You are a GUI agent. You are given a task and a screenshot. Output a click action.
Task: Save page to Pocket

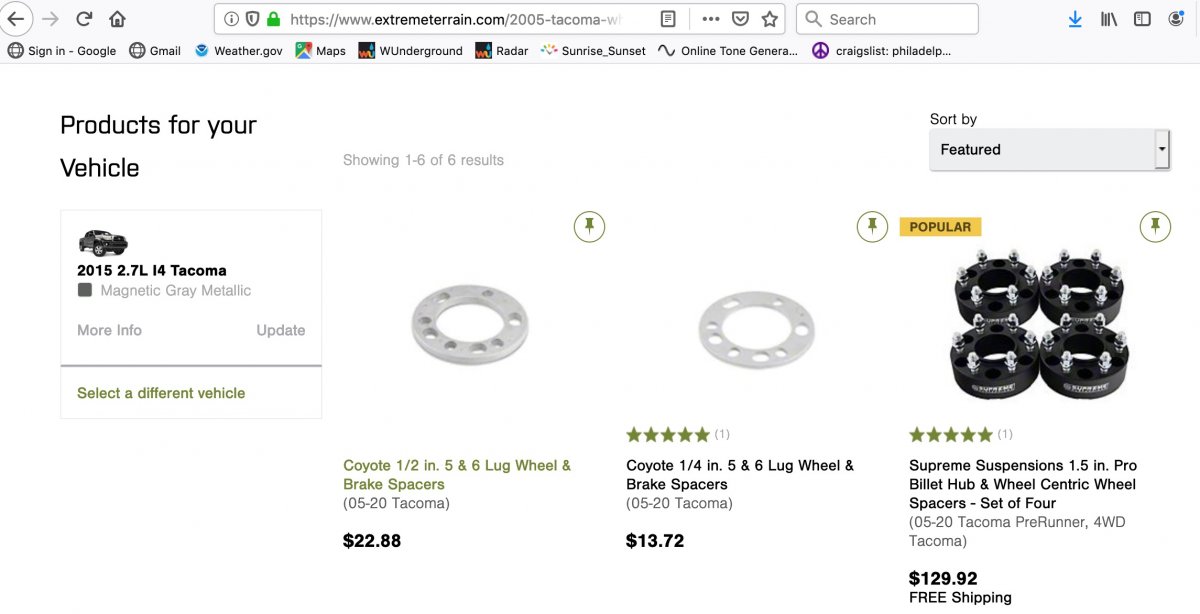pos(740,19)
